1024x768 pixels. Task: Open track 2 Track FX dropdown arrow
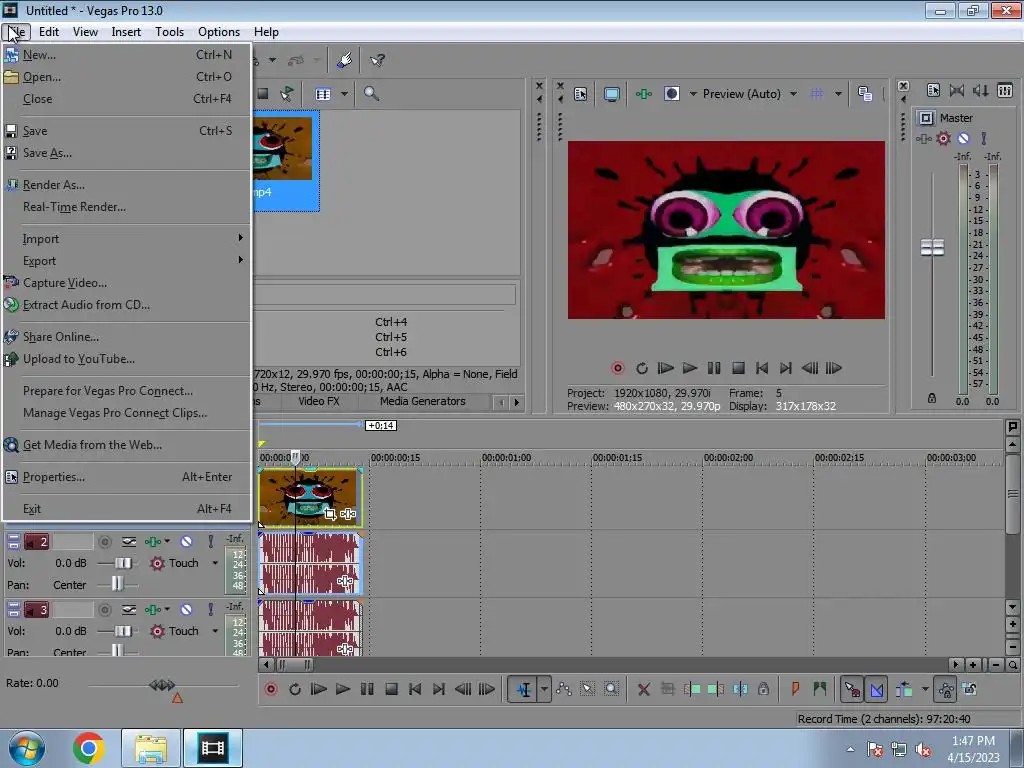pos(167,541)
